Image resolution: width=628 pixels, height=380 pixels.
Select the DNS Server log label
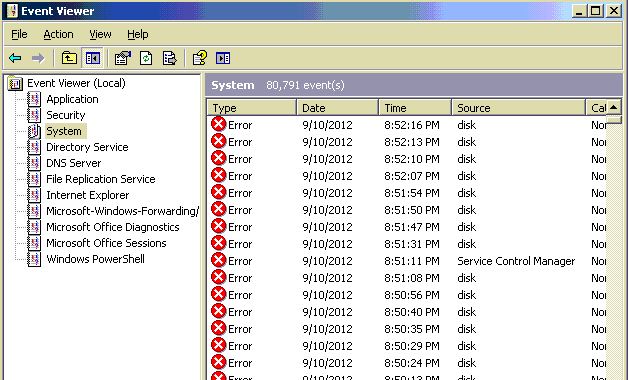(74, 163)
